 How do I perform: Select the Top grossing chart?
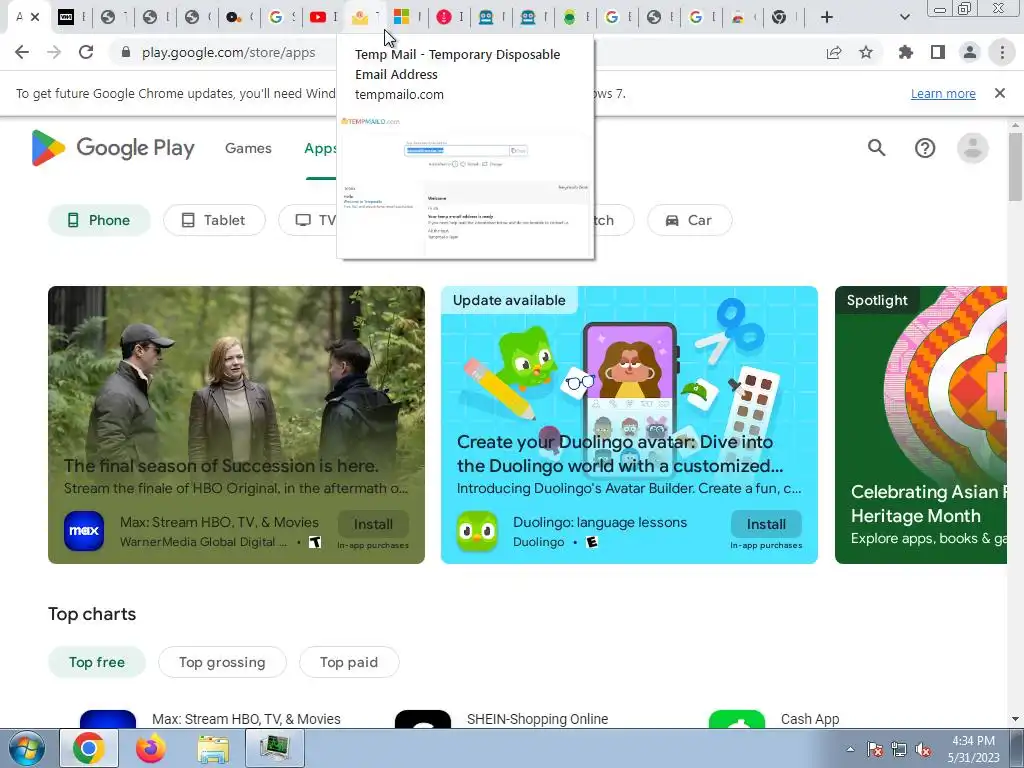[222, 662]
